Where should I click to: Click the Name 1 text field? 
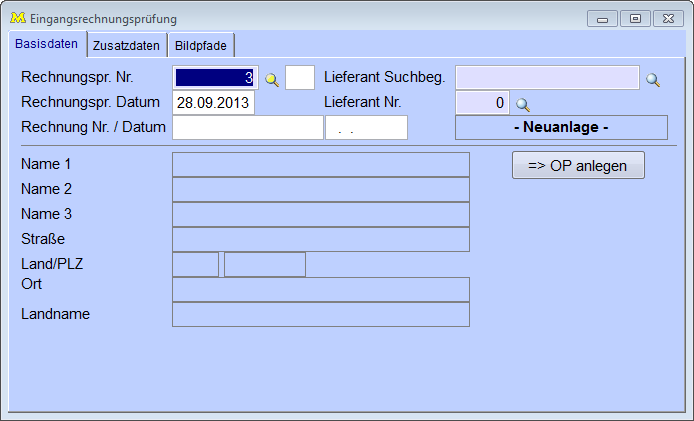[x=320, y=165]
